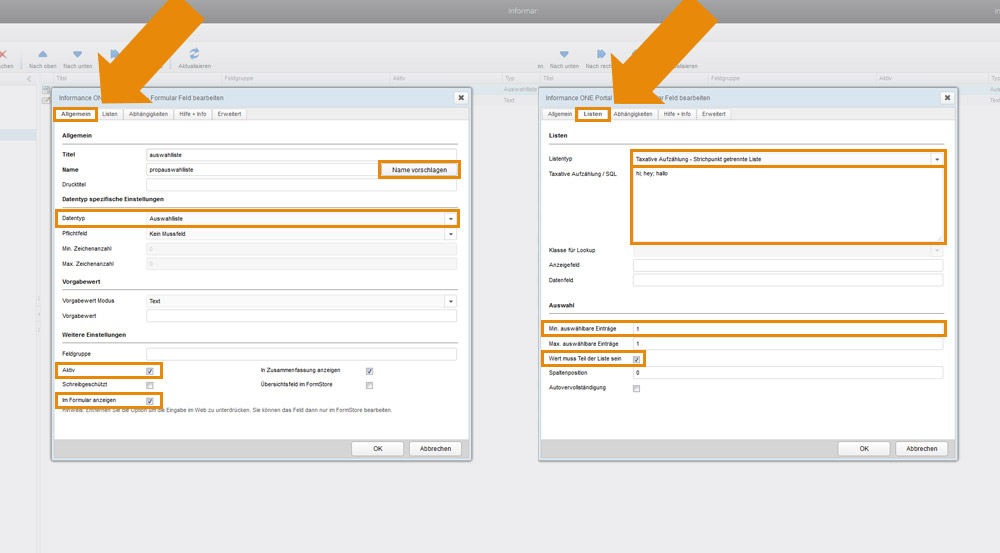Click into the Anzeigefeld field
1000x553 pixels.
tap(788, 265)
